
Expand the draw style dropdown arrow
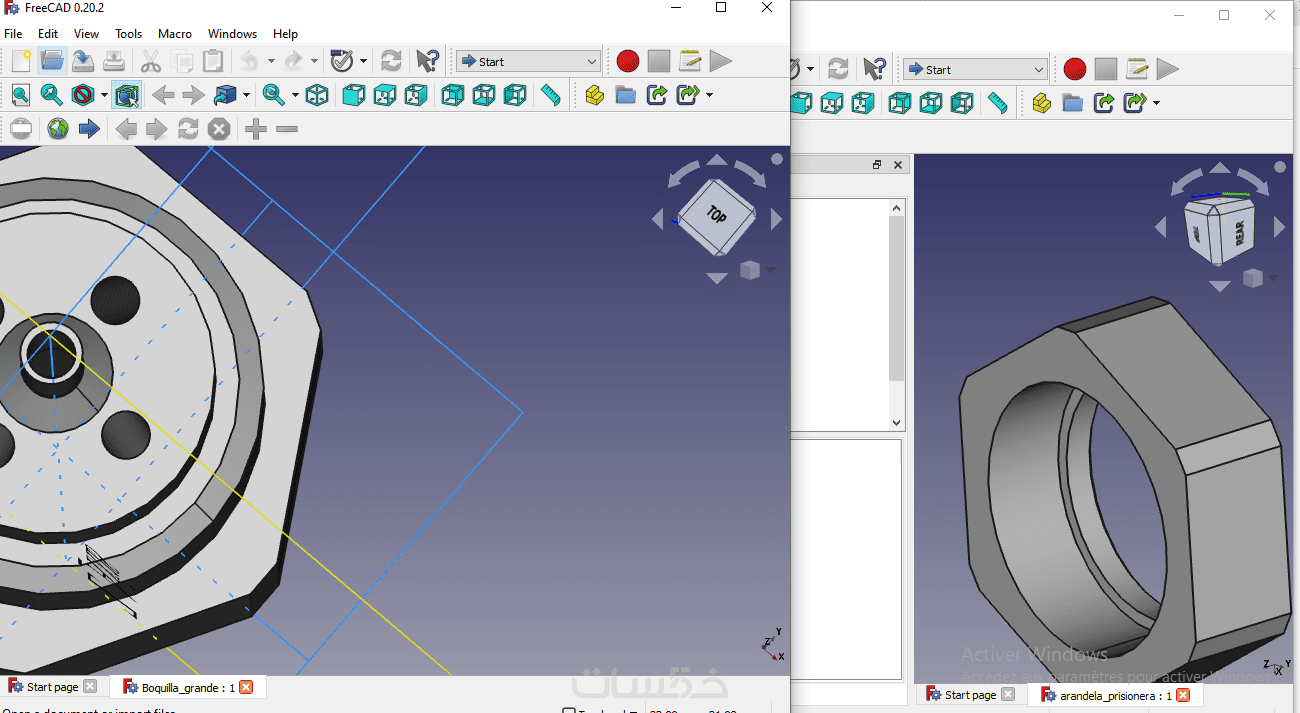(x=104, y=95)
